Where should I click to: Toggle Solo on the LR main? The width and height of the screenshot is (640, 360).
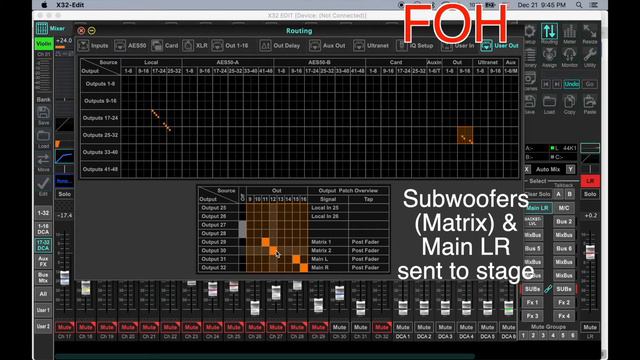pos(590,194)
